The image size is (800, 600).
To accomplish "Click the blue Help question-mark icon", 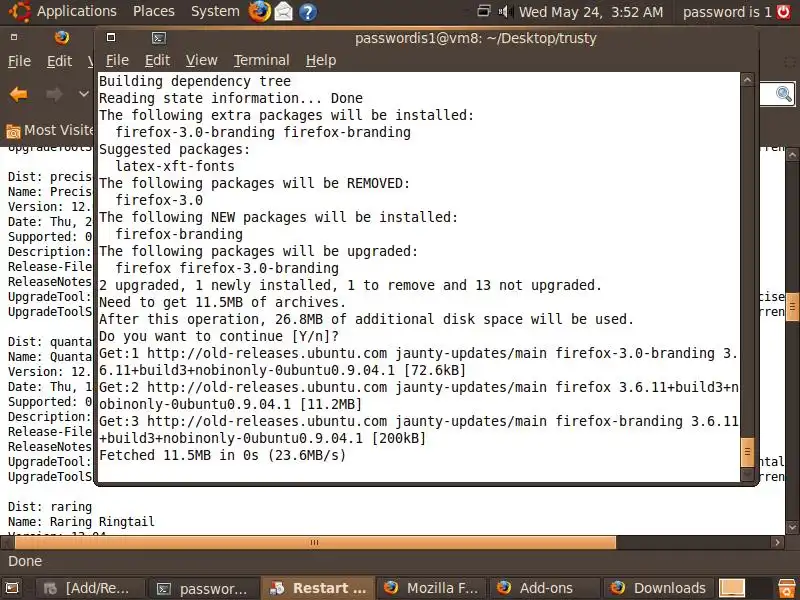I will click(308, 11).
